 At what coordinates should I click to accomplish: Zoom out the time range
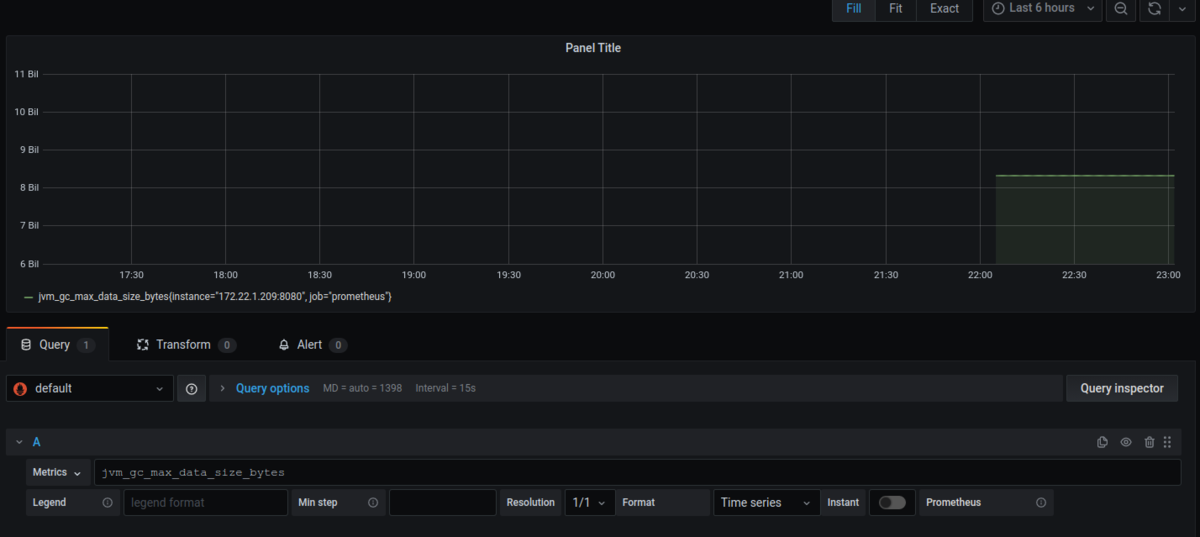(1121, 8)
